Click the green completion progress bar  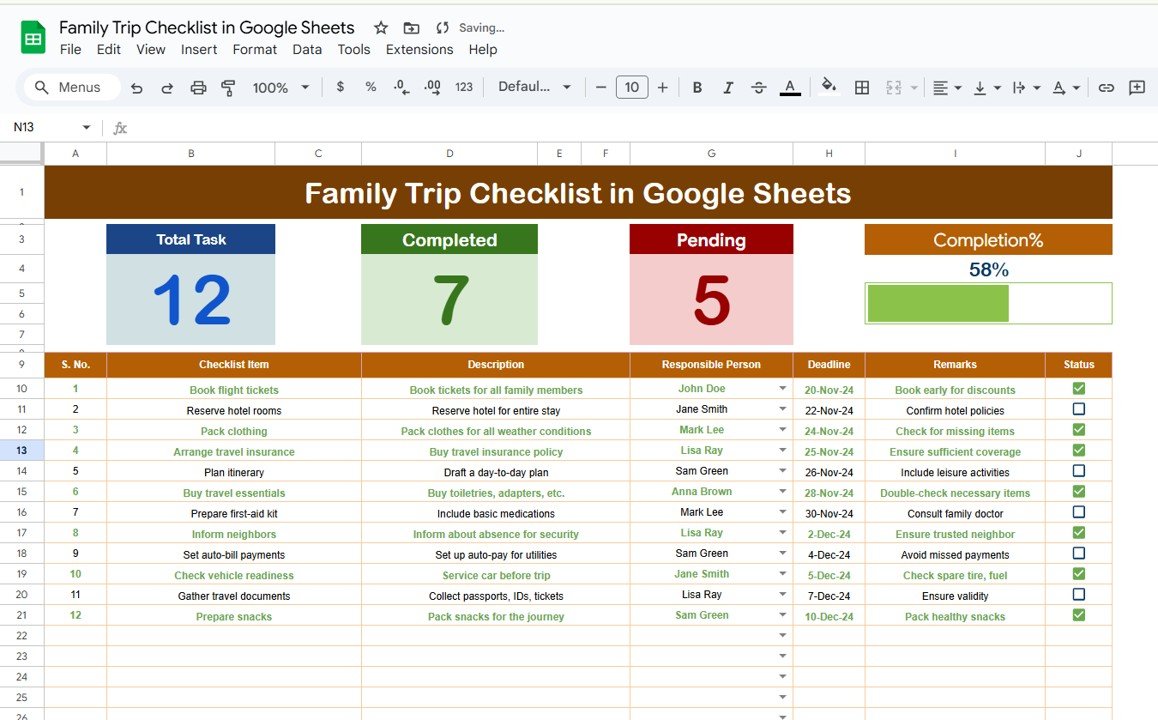938,304
